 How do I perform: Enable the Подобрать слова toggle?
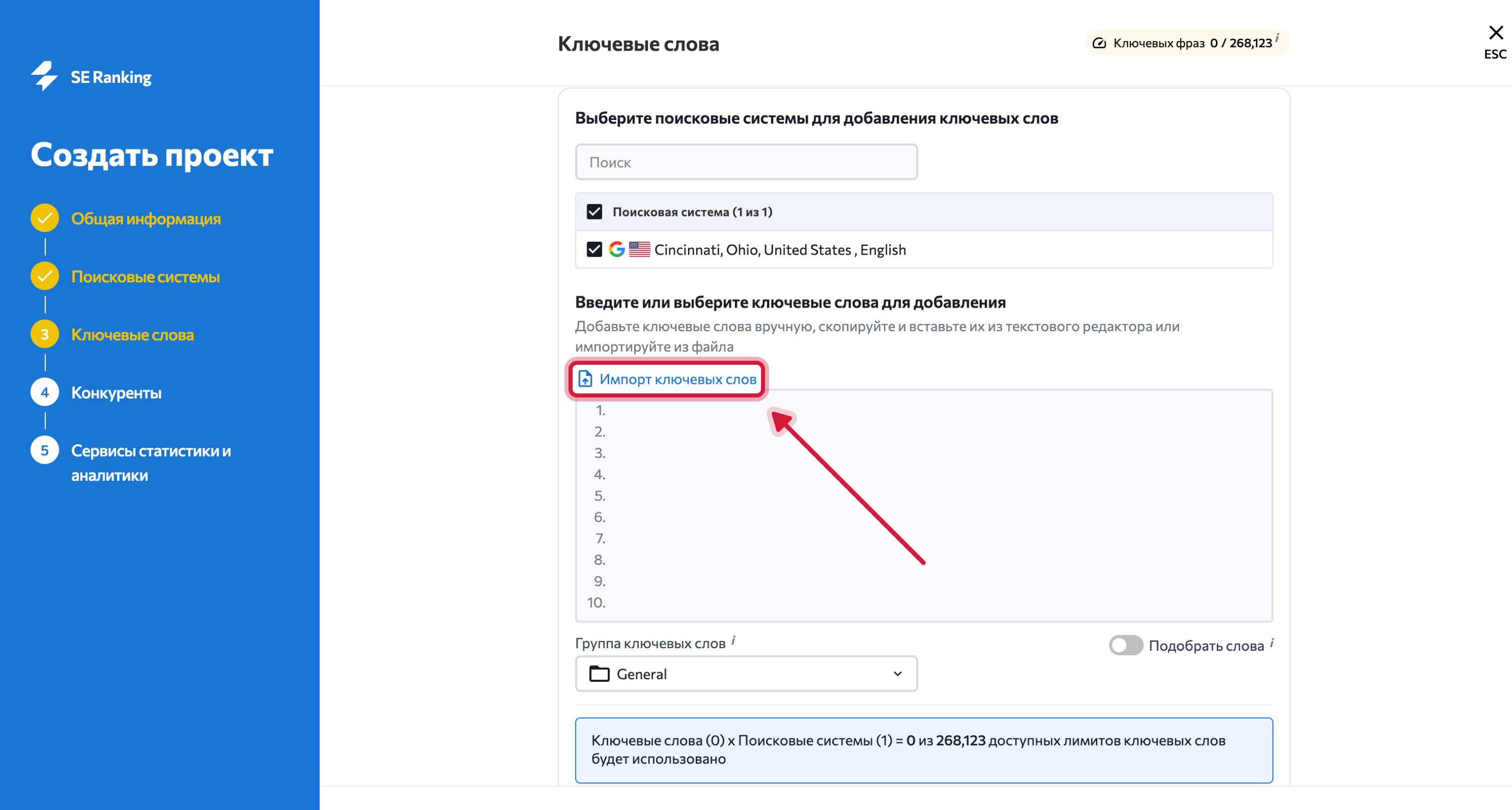(1126, 645)
